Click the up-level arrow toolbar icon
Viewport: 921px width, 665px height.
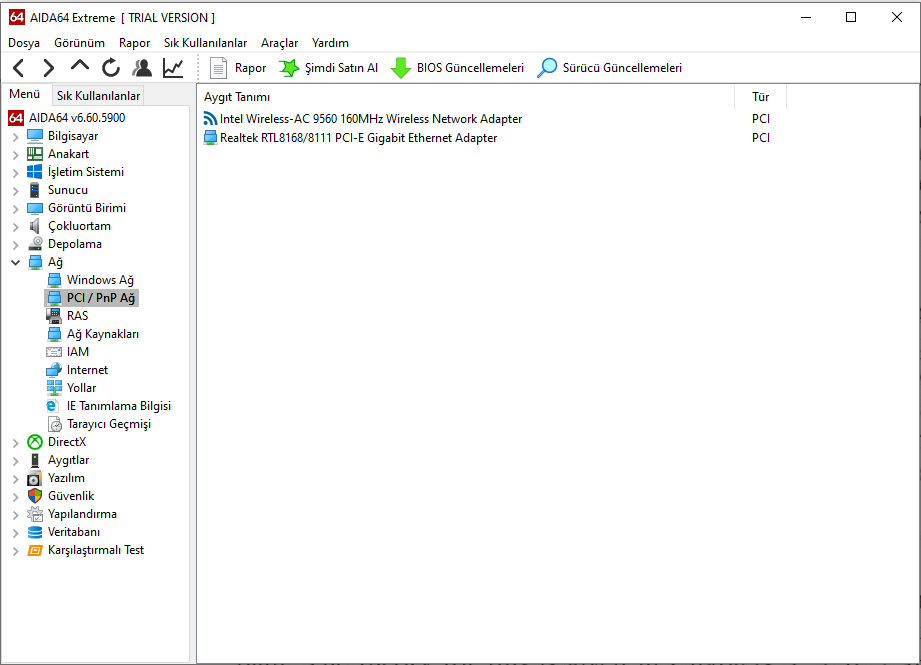click(x=79, y=66)
